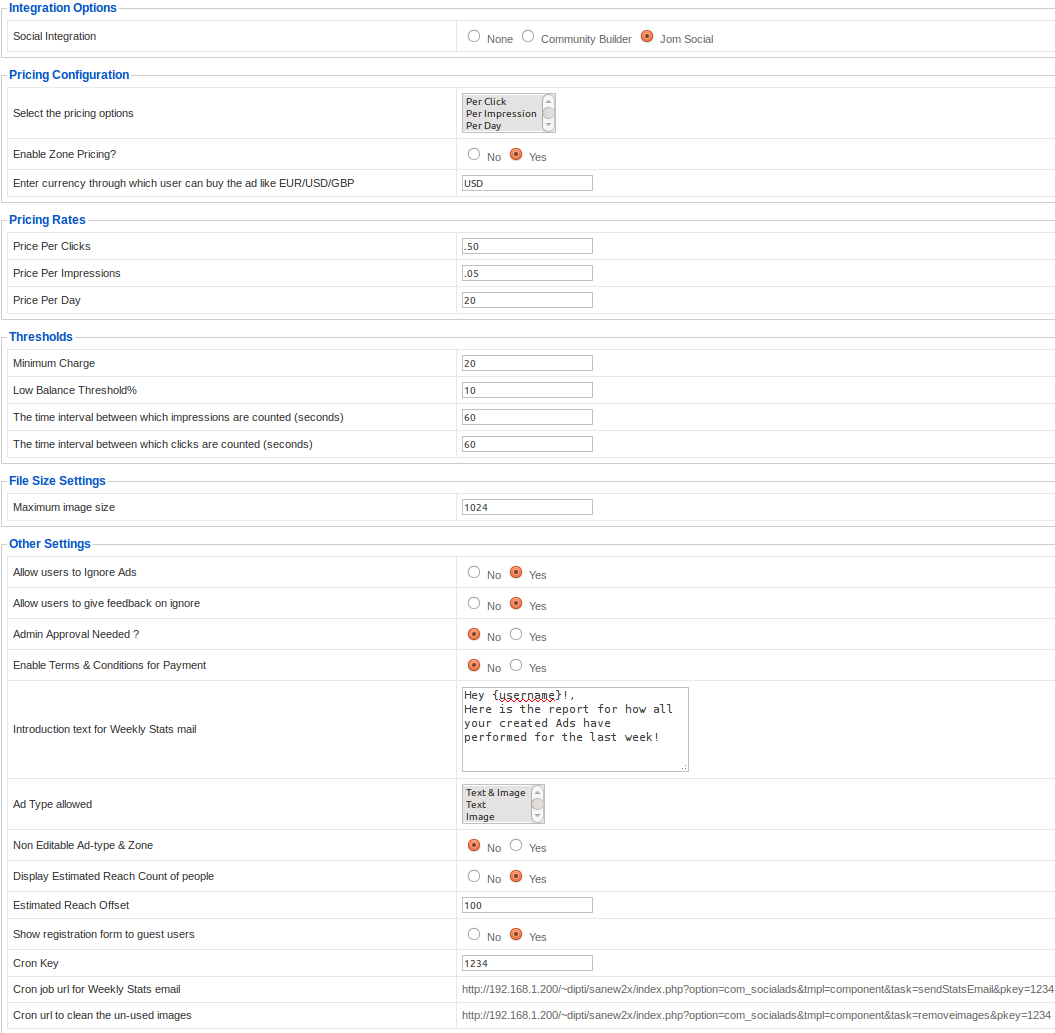Click the up scroll arrow on Ad Type list
1055x1033 pixels.
point(535,792)
